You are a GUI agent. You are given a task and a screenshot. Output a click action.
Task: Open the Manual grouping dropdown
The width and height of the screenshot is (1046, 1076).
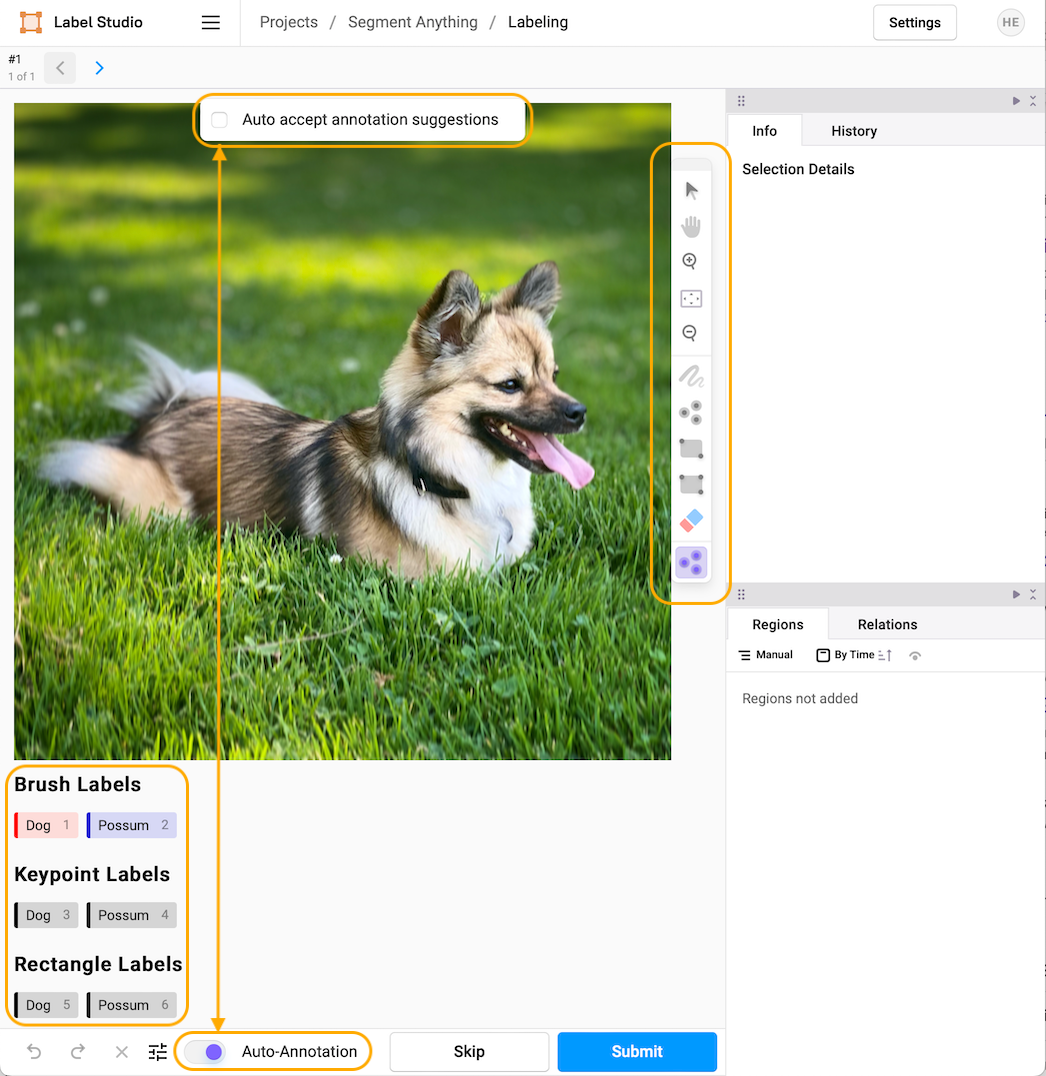(x=765, y=655)
